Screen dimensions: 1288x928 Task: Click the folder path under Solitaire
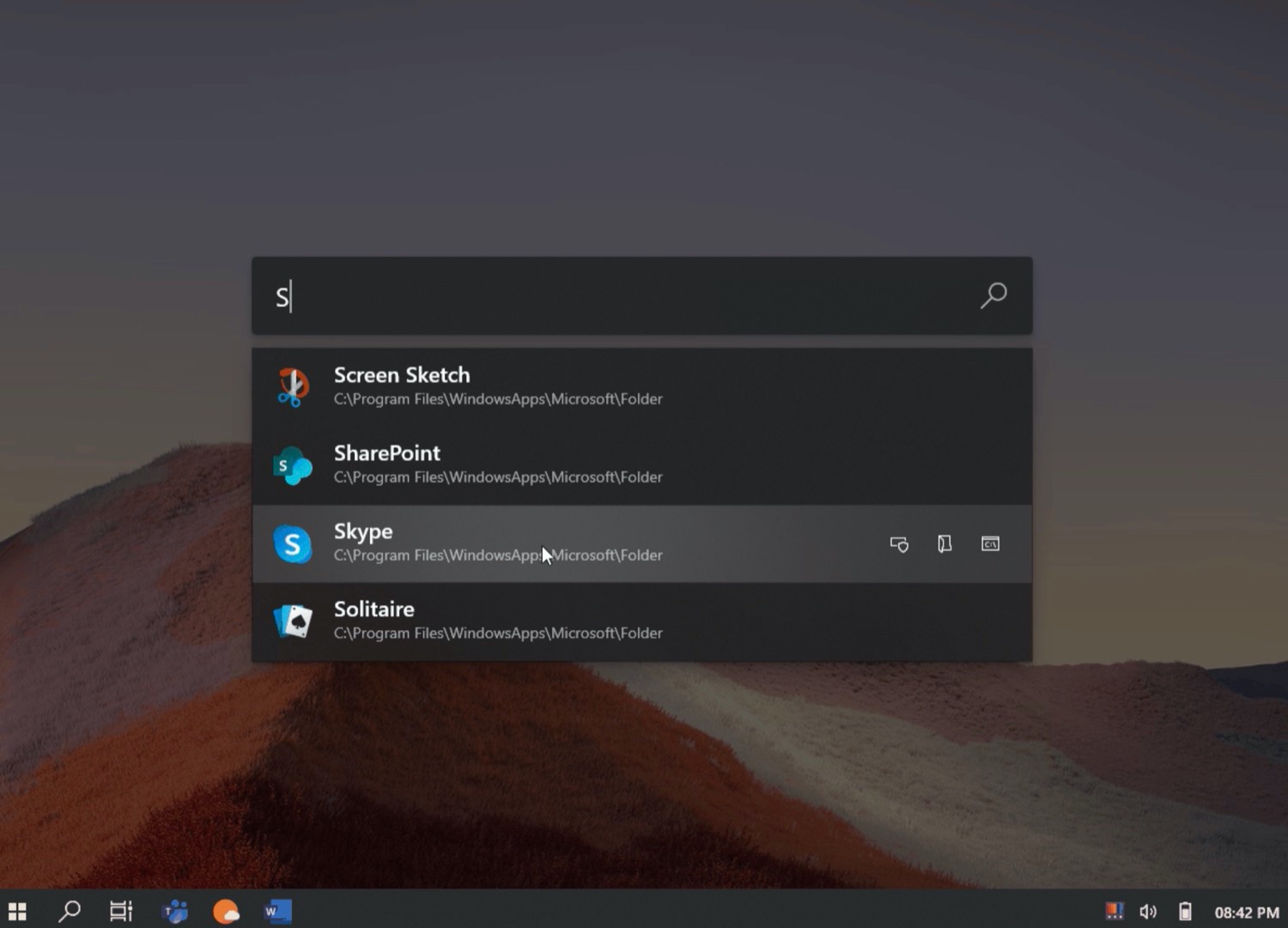(498, 634)
